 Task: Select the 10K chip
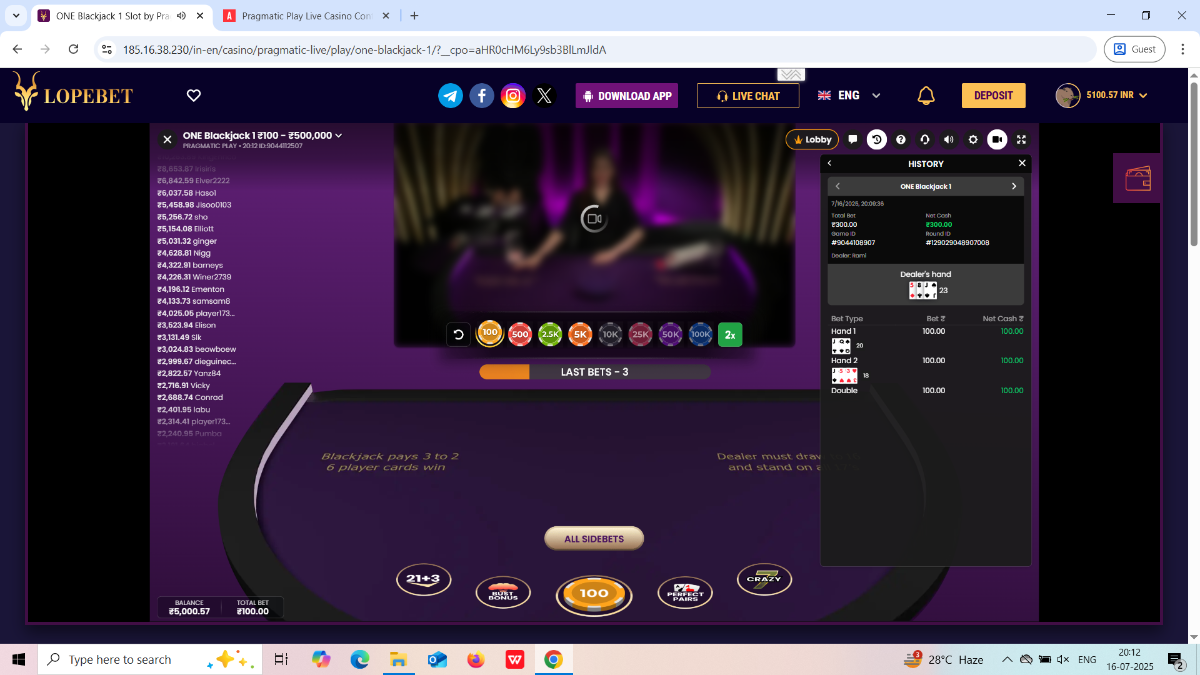point(610,335)
